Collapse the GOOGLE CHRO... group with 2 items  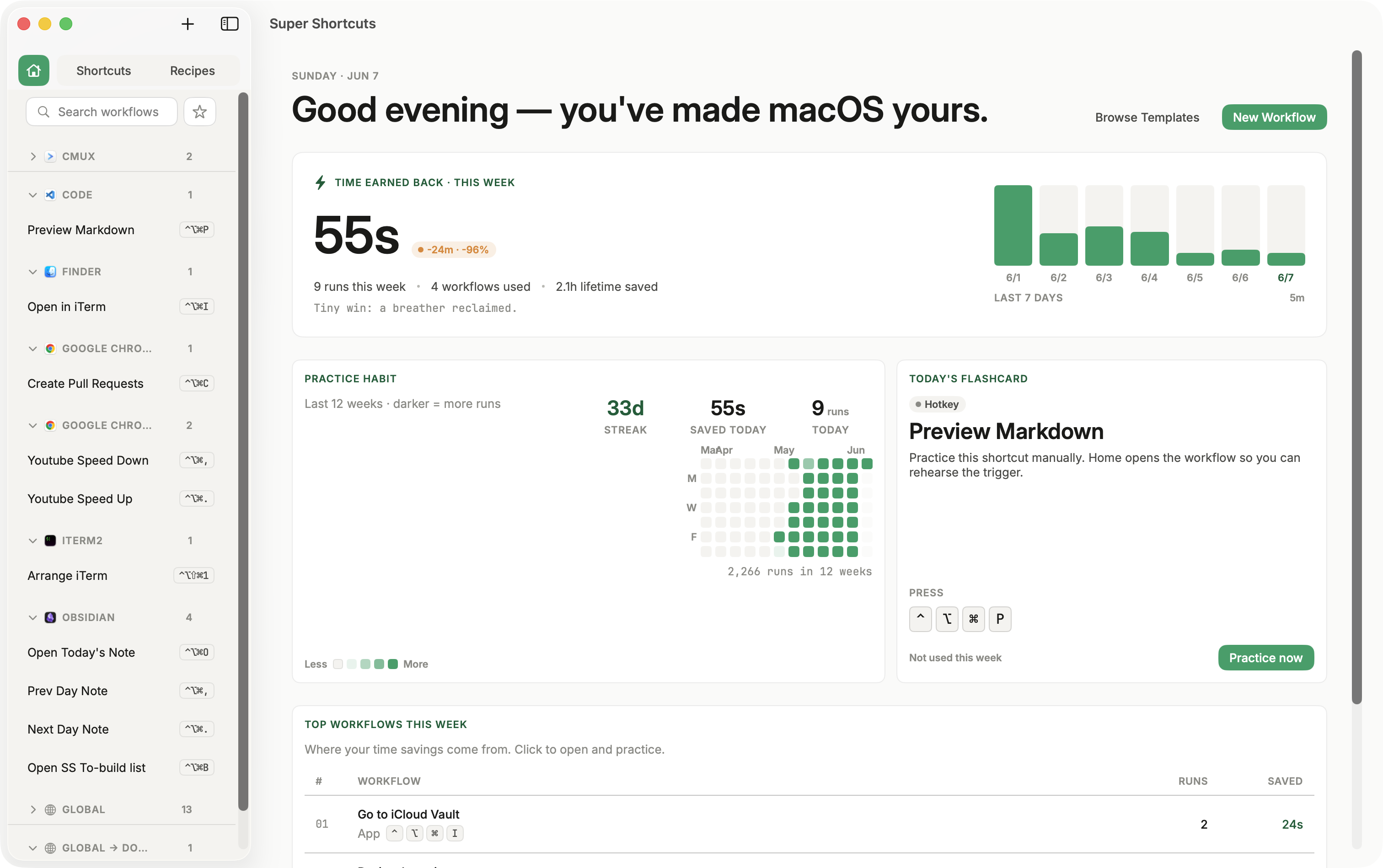(33, 425)
